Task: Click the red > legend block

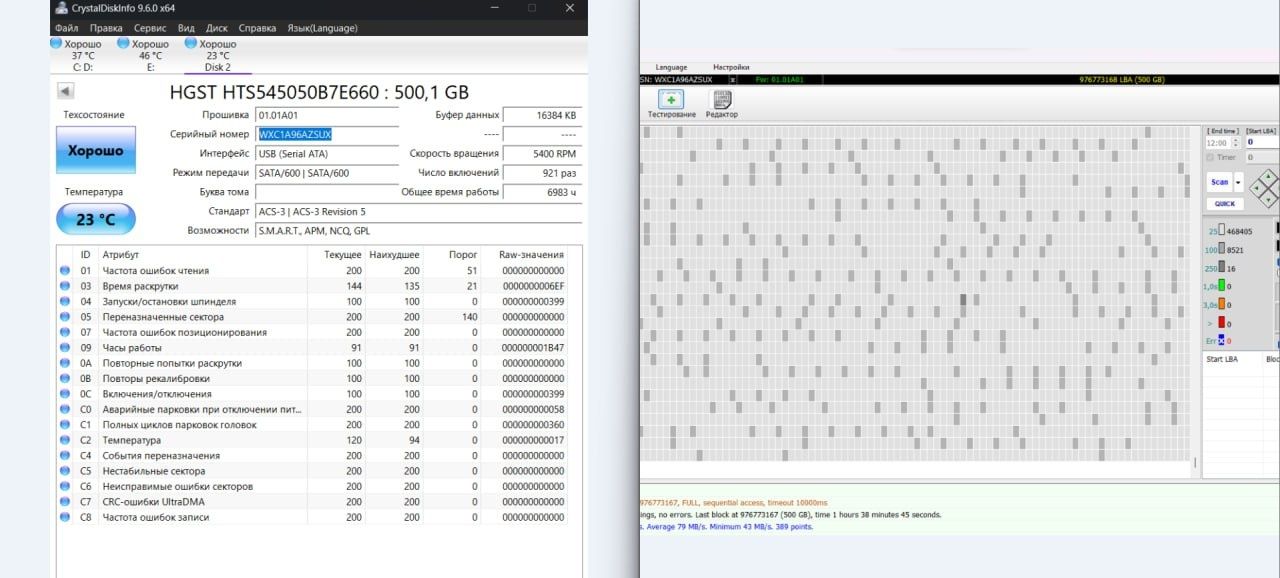Action: [1222, 323]
